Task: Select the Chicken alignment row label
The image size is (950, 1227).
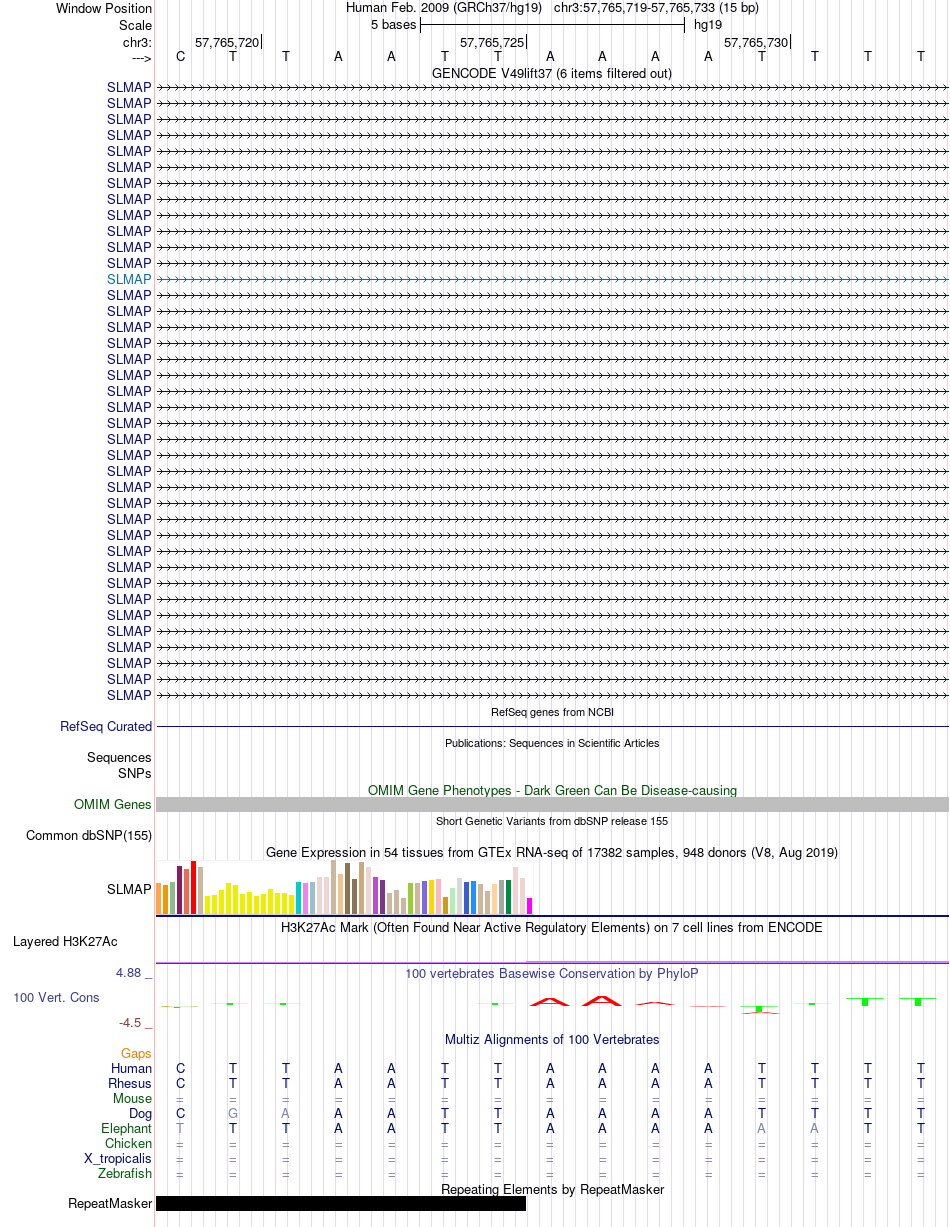Action: pos(128,1144)
